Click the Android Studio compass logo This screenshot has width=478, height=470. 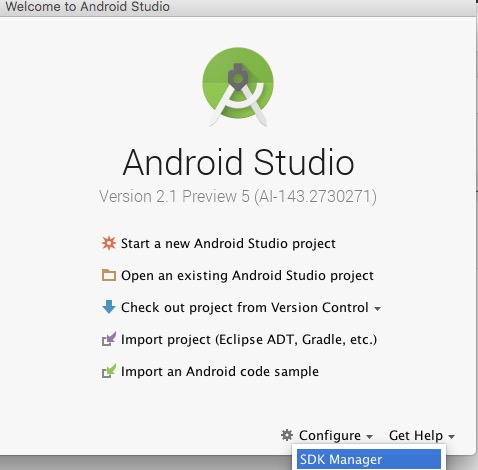[x=238, y=87]
